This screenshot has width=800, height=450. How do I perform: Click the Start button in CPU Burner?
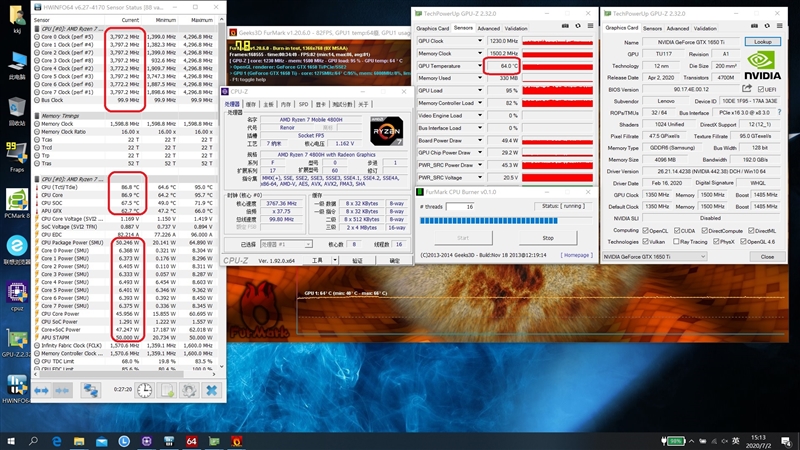(463, 238)
